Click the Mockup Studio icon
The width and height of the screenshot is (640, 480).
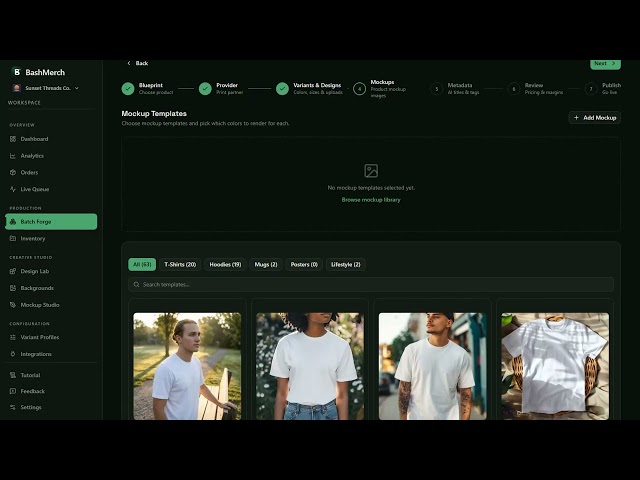[x=13, y=304]
